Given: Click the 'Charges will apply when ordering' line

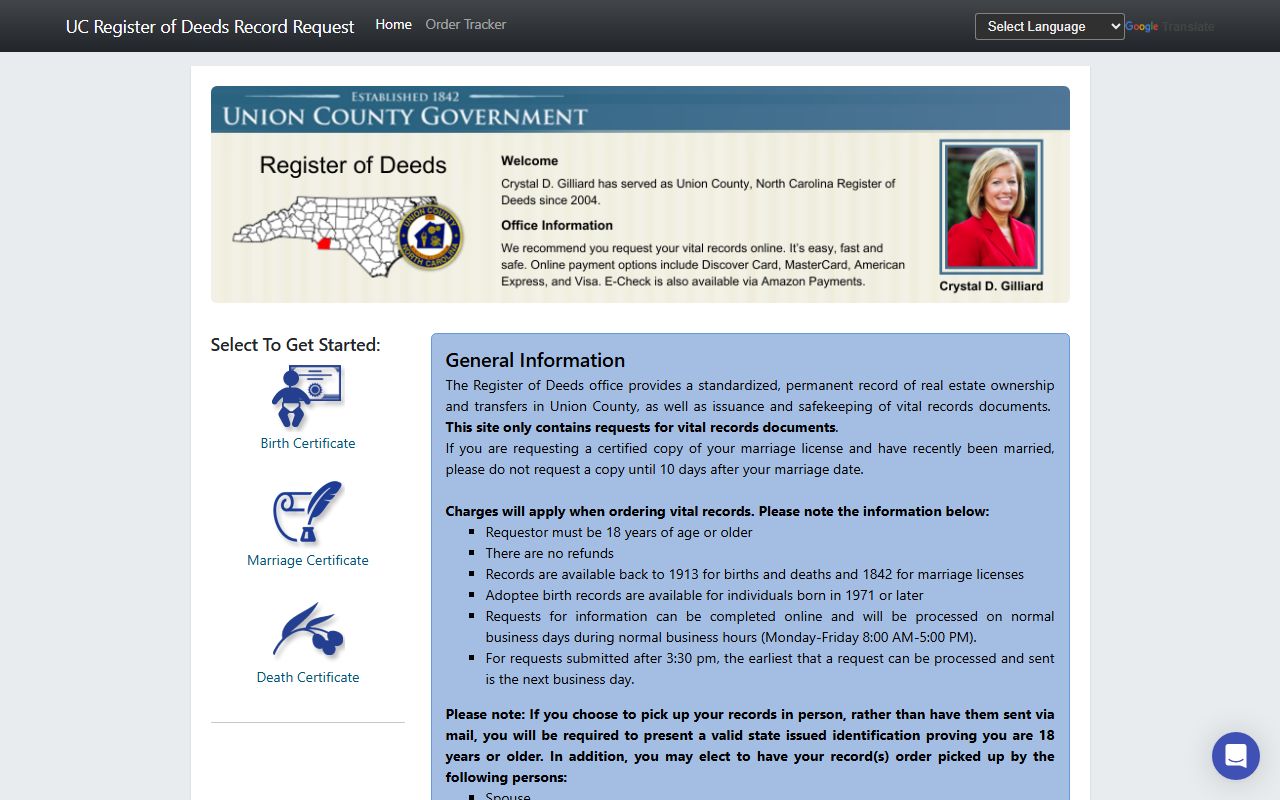Looking at the screenshot, I should 717,511.
